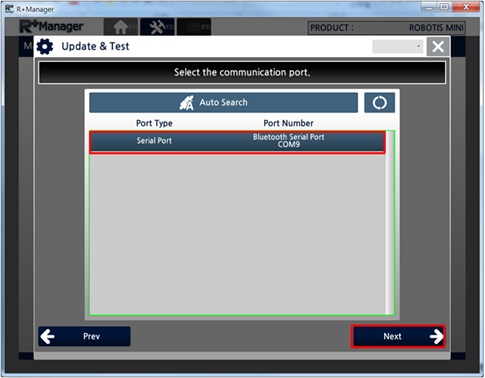This screenshot has height=378, width=485.
Task: Go back with the Prev button
Action: [x=84, y=336]
